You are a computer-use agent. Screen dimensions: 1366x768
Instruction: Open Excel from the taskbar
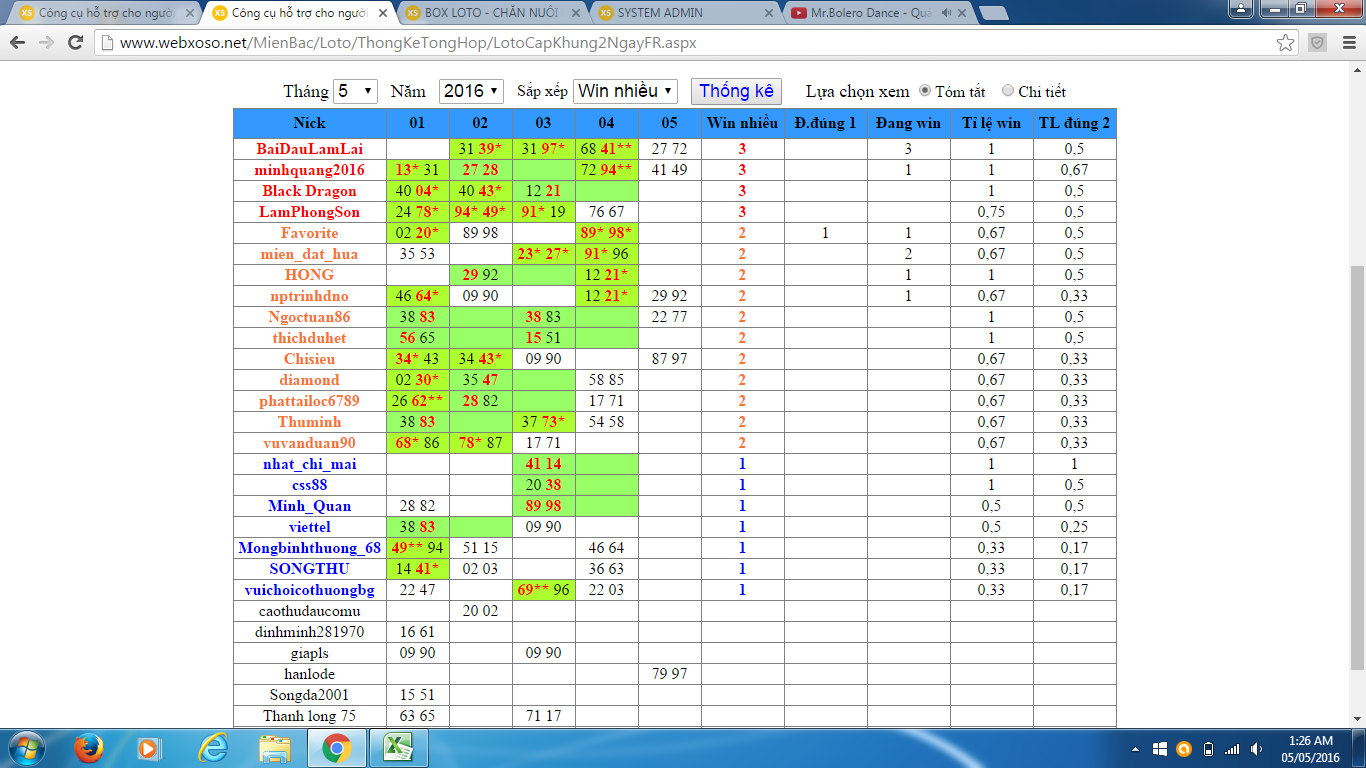pos(399,748)
